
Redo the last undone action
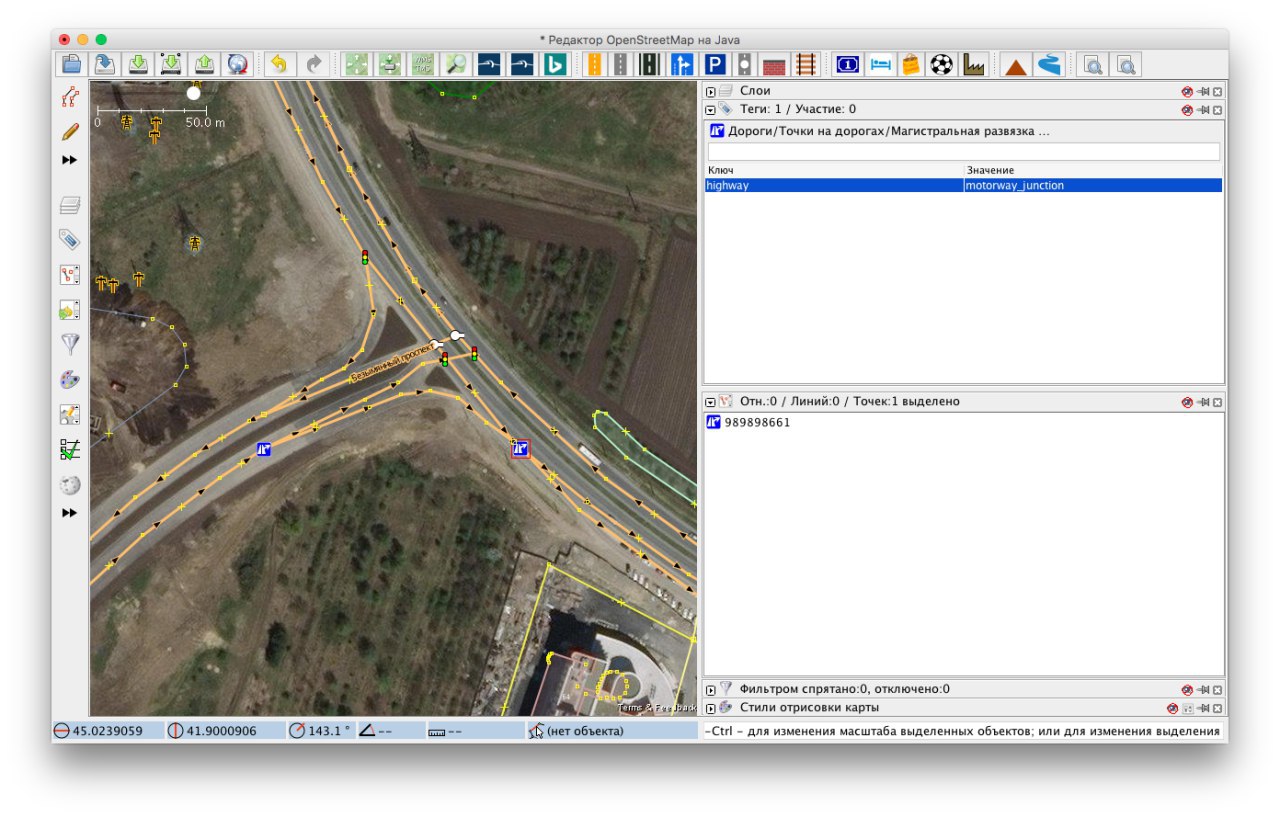(x=314, y=65)
